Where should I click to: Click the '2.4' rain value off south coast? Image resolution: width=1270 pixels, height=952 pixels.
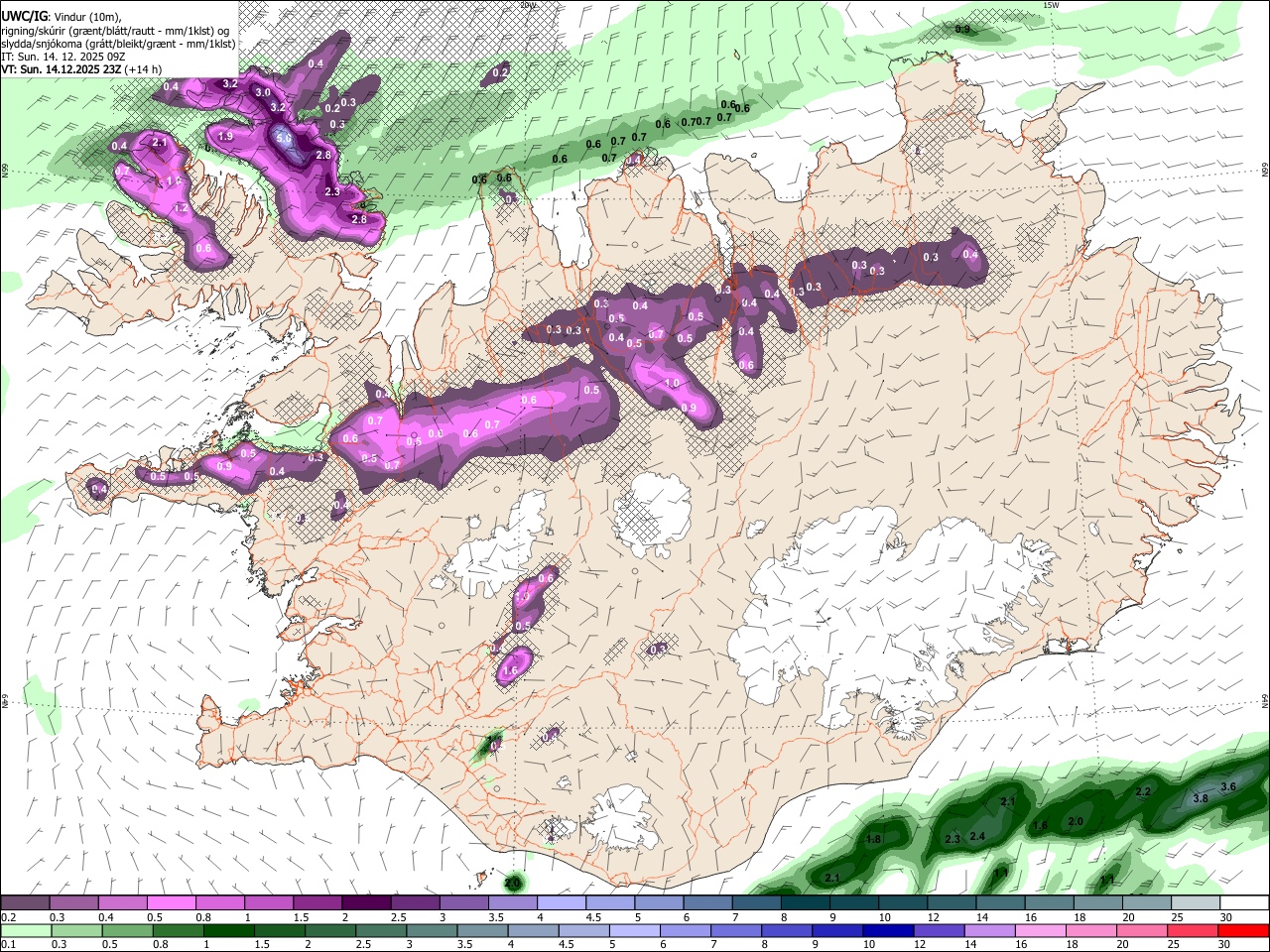(977, 836)
